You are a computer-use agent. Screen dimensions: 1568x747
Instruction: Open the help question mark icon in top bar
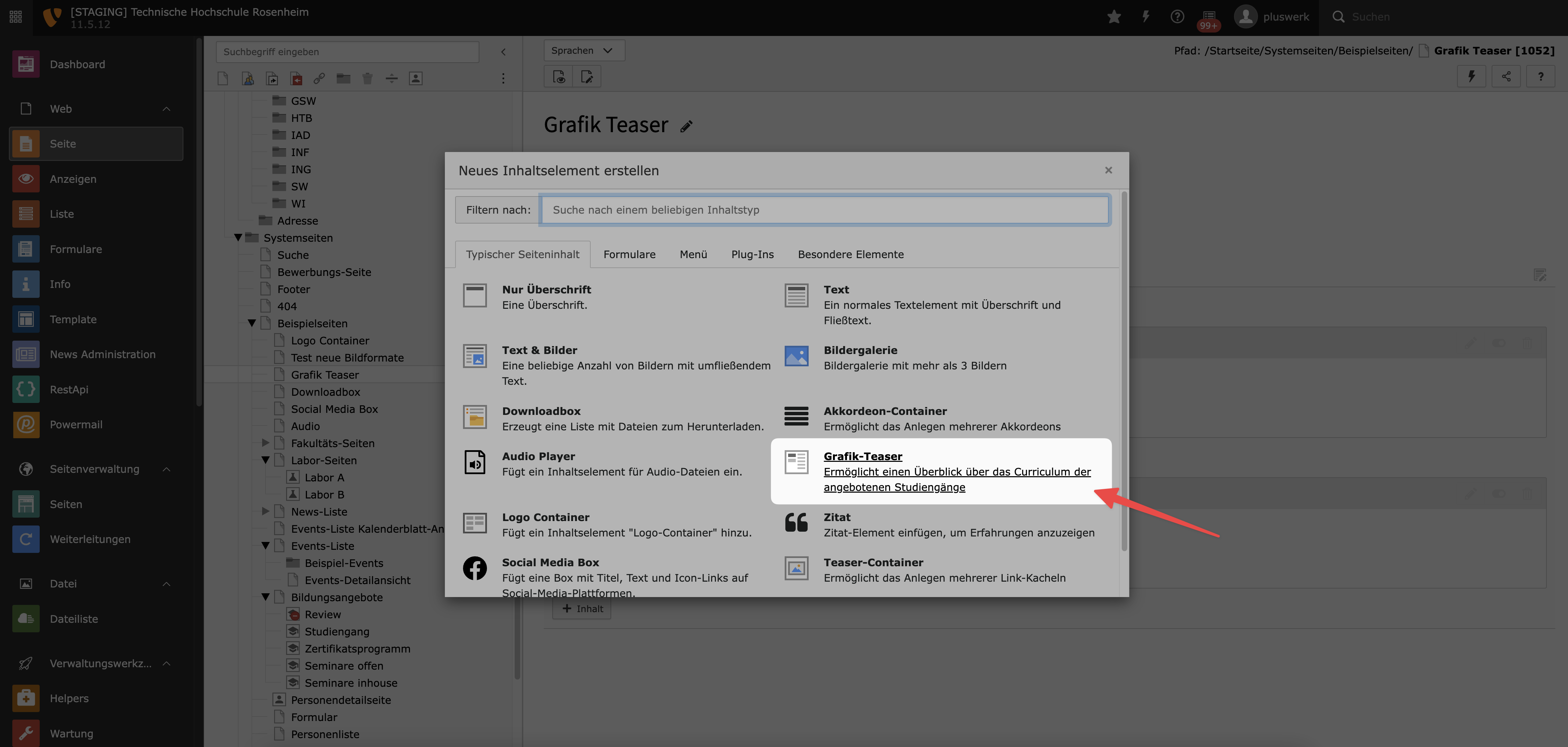(1177, 16)
